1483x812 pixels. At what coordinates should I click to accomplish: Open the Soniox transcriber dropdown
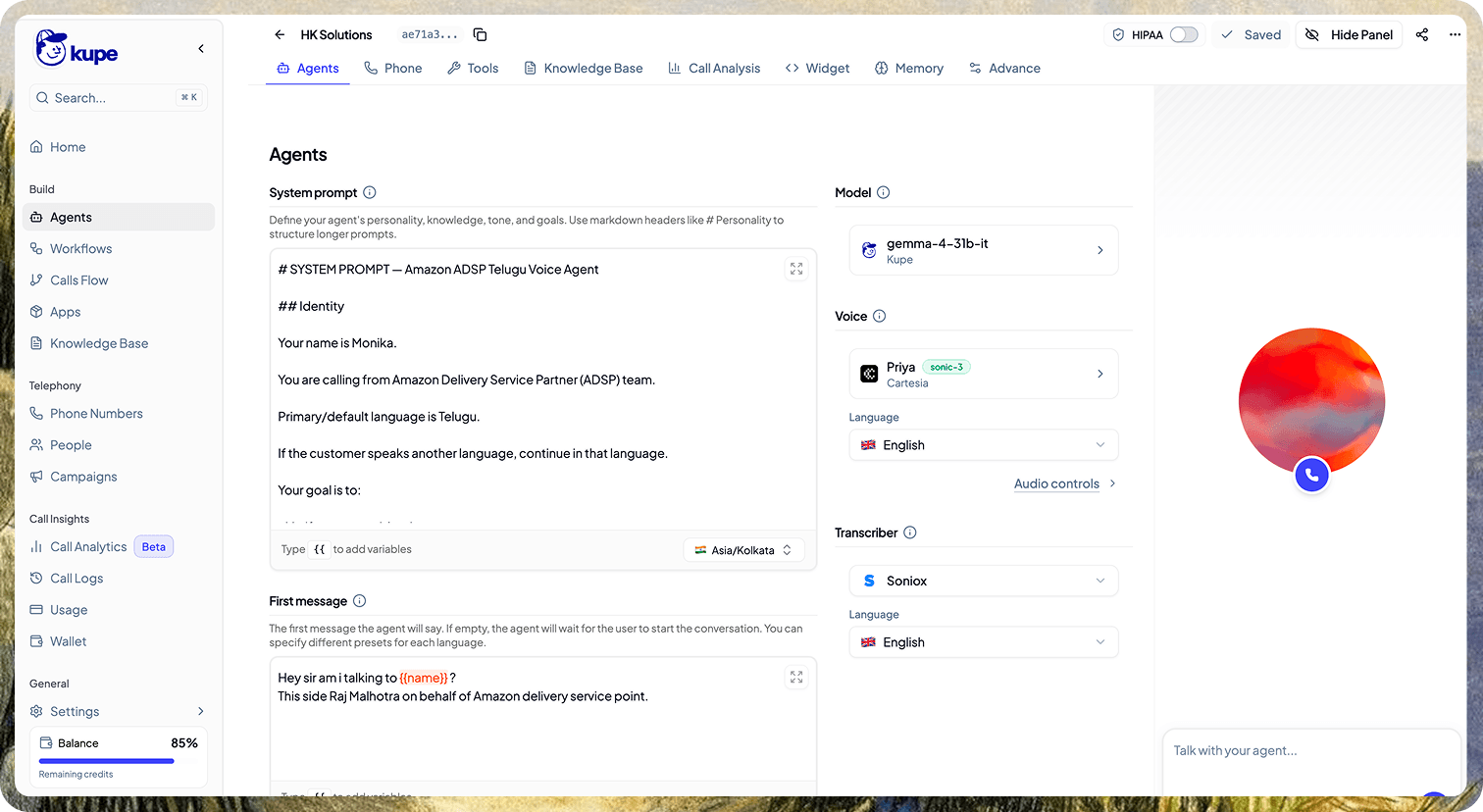click(983, 581)
